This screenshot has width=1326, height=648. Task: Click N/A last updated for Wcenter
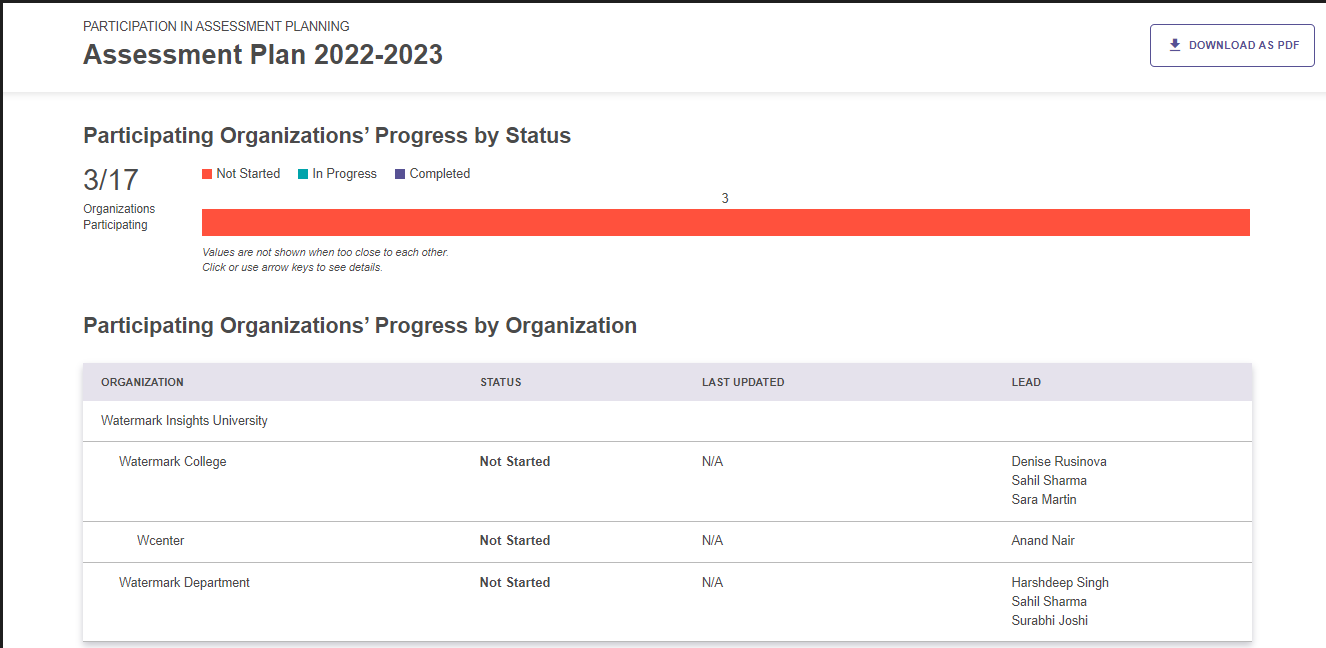coord(712,541)
